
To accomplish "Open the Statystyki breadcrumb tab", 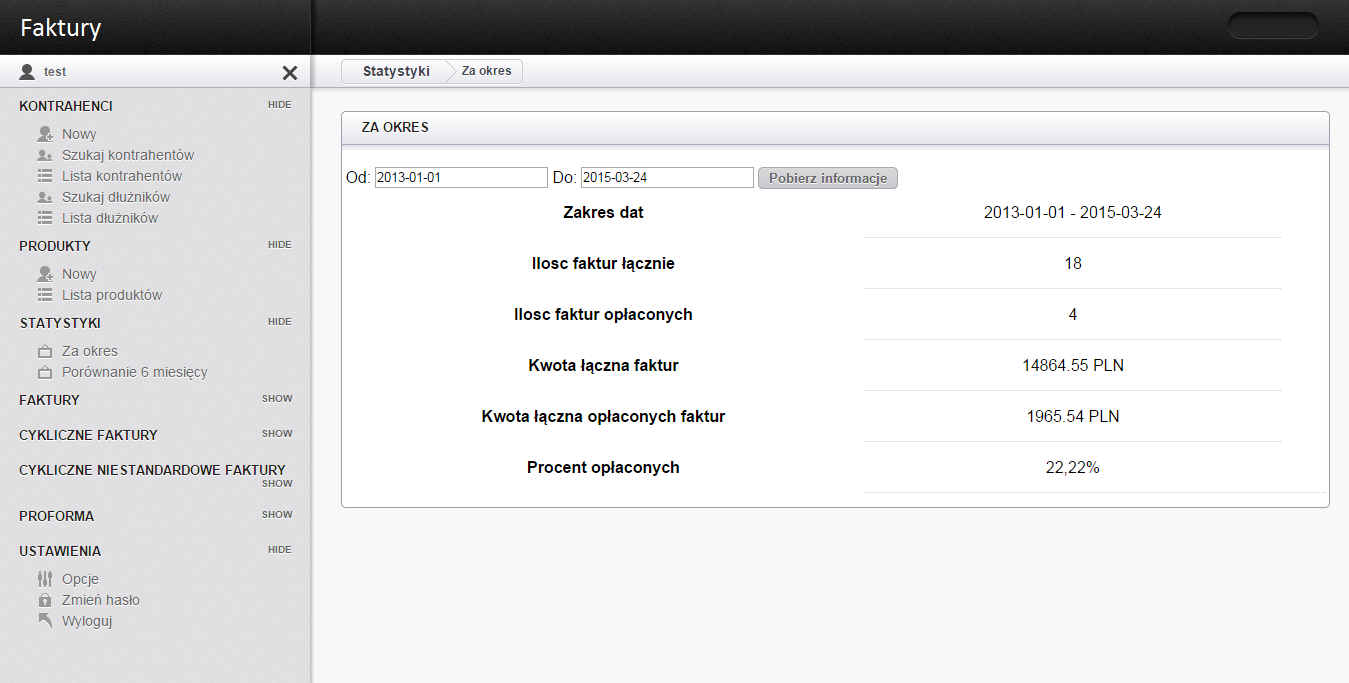I will coord(396,72).
